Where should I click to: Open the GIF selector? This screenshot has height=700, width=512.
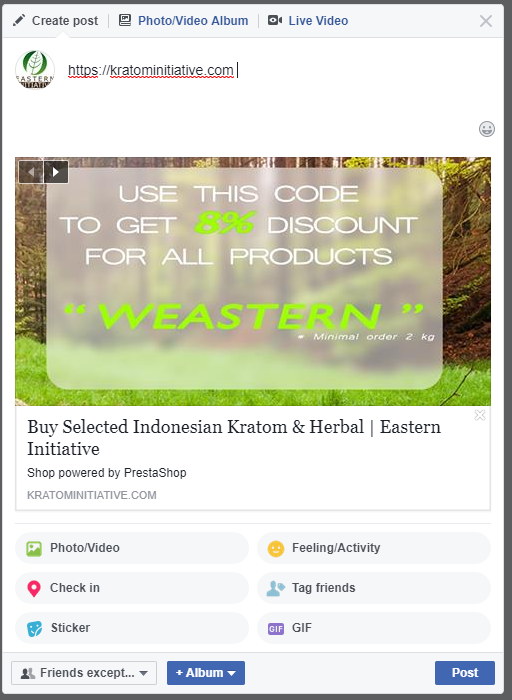374,628
